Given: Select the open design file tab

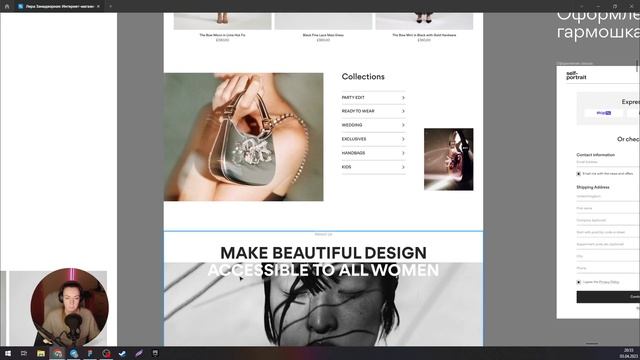Looking at the screenshot, I should pyautogui.click(x=59, y=7).
